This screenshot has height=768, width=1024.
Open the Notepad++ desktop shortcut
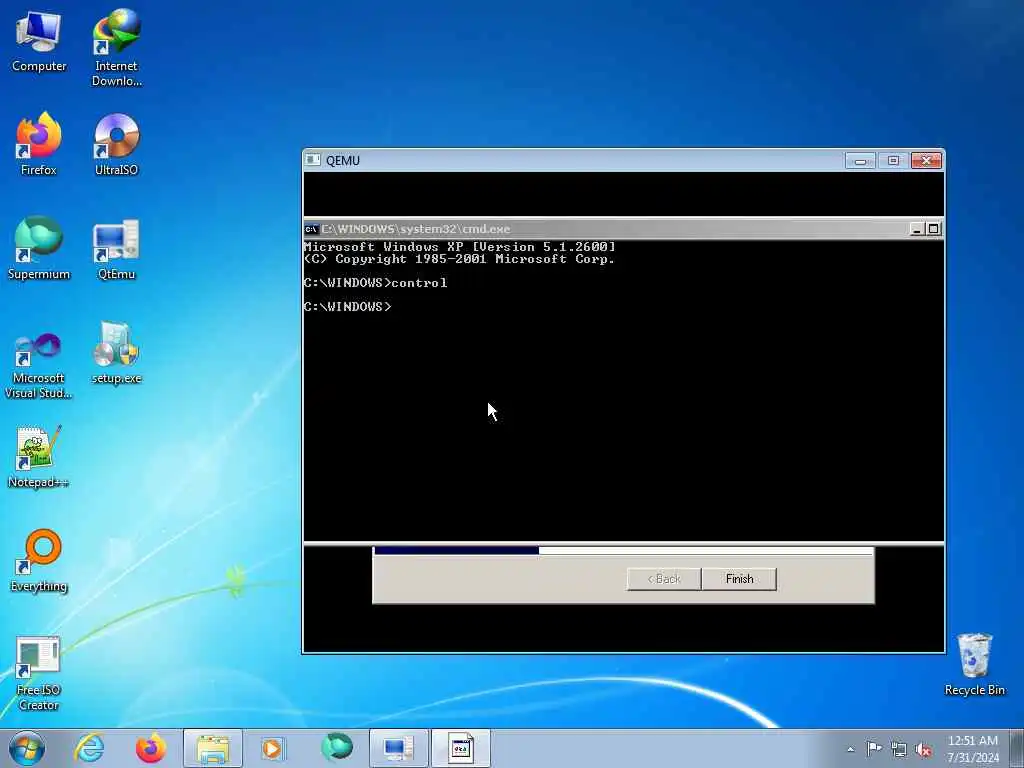[x=39, y=456]
